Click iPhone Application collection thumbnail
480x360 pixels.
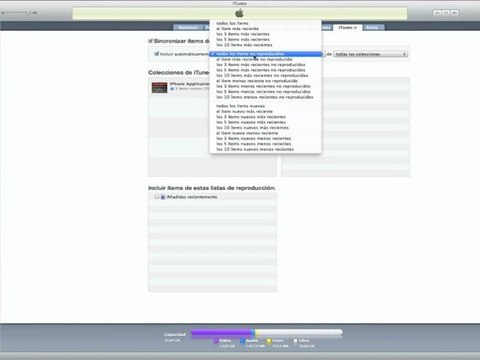(159, 87)
